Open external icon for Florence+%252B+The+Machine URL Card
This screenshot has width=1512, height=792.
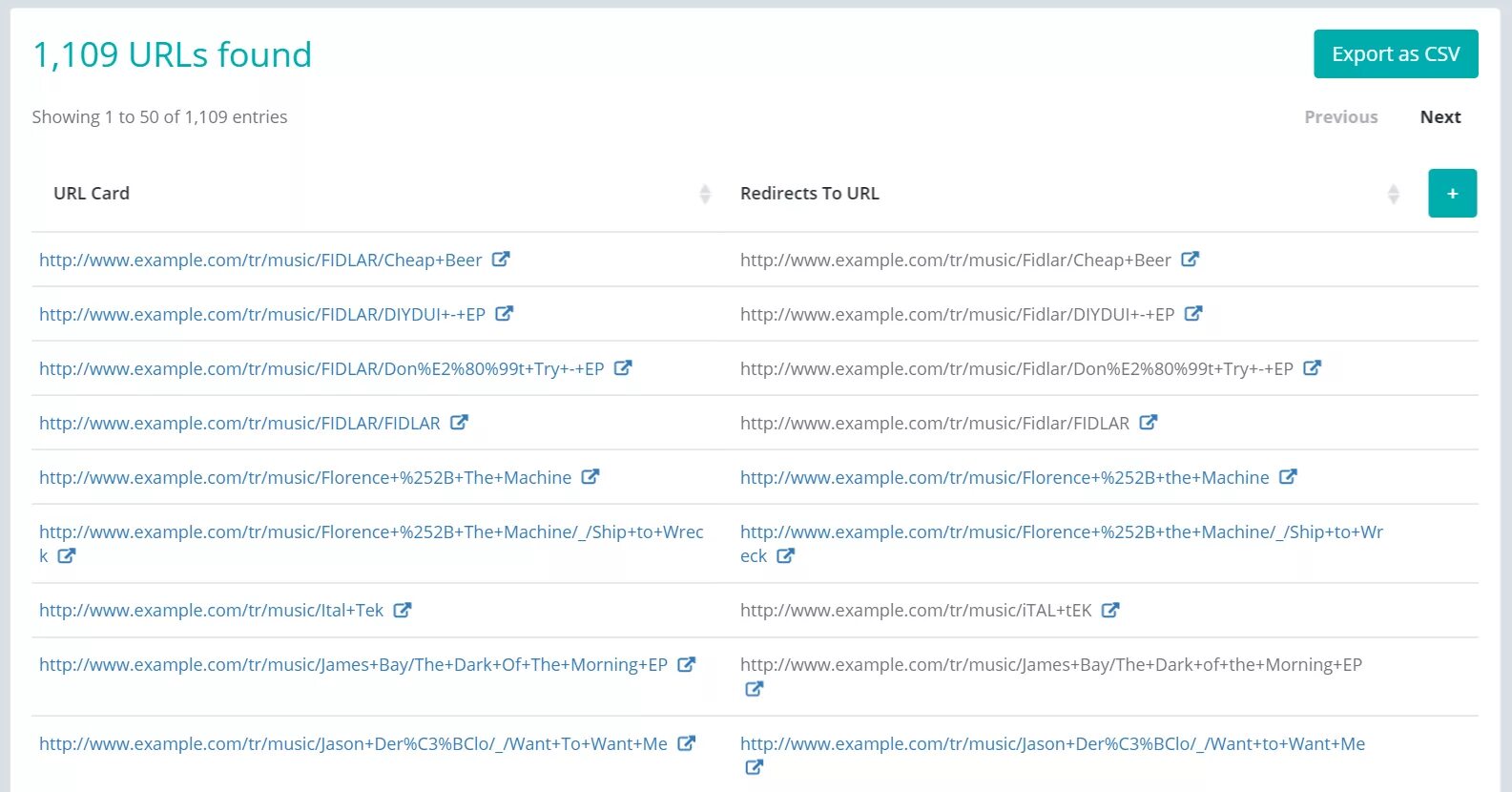590,477
